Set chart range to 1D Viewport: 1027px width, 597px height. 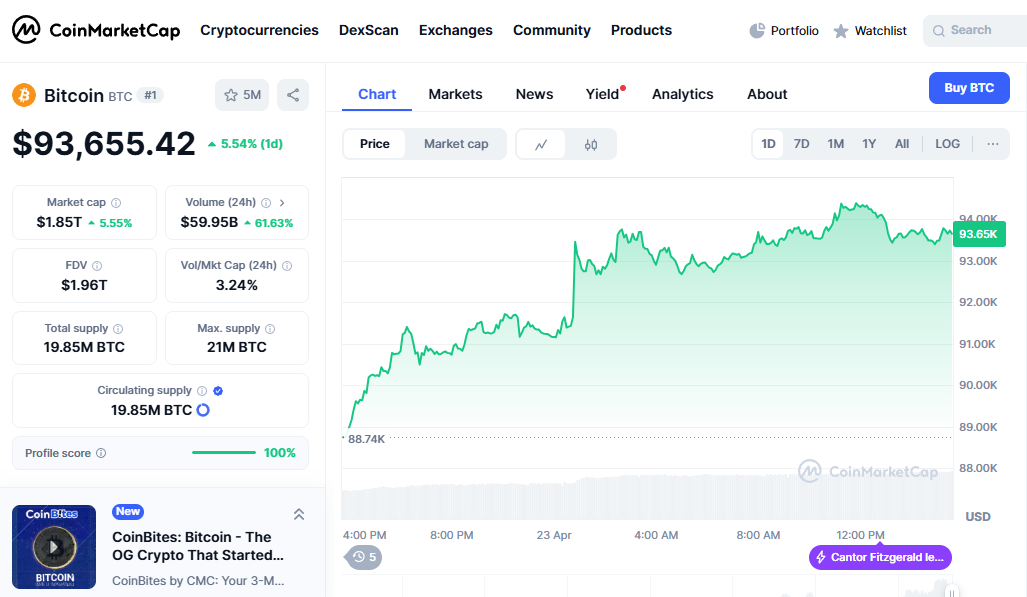[768, 144]
